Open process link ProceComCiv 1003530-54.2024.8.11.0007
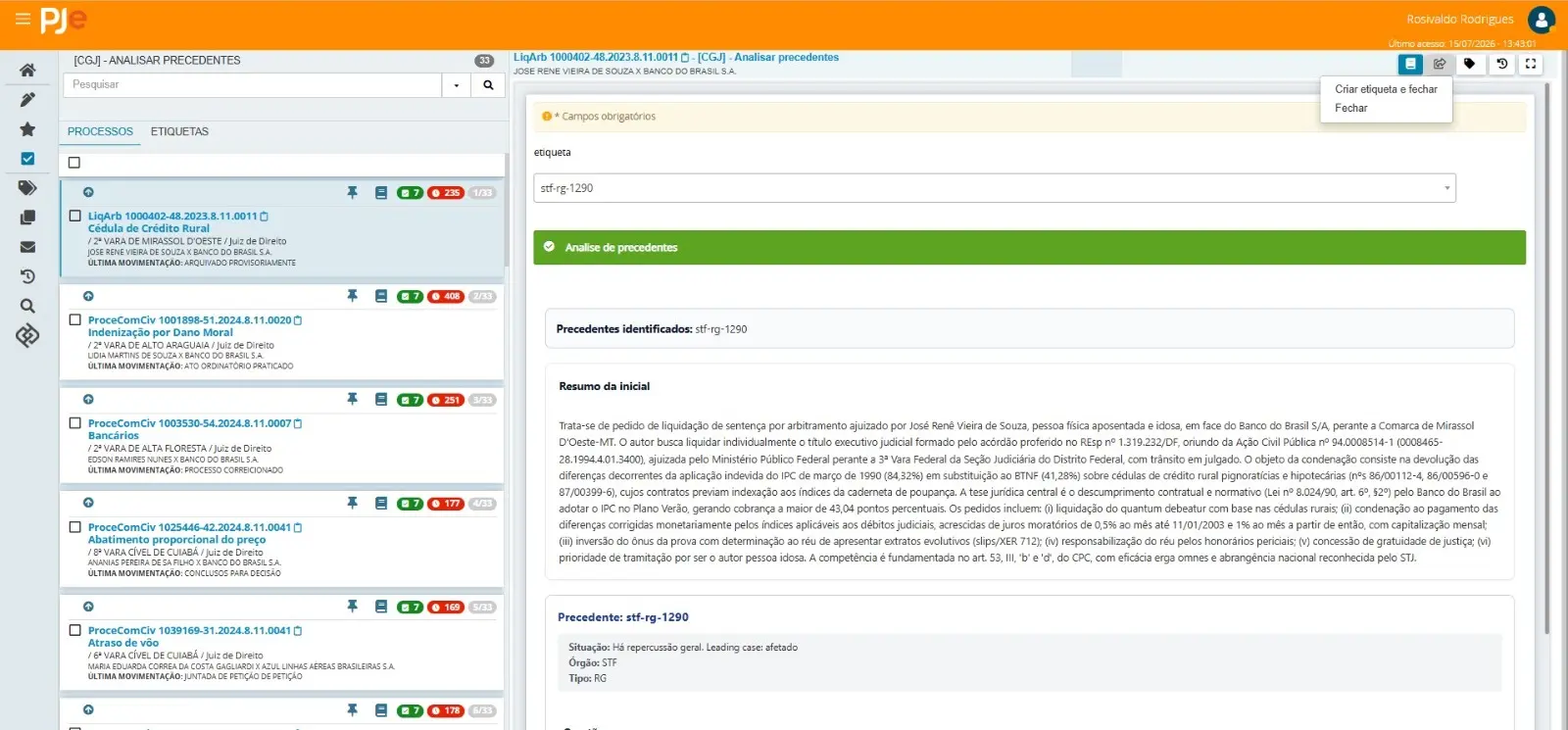The width and height of the screenshot is (1568, 730). coord(190,423)
